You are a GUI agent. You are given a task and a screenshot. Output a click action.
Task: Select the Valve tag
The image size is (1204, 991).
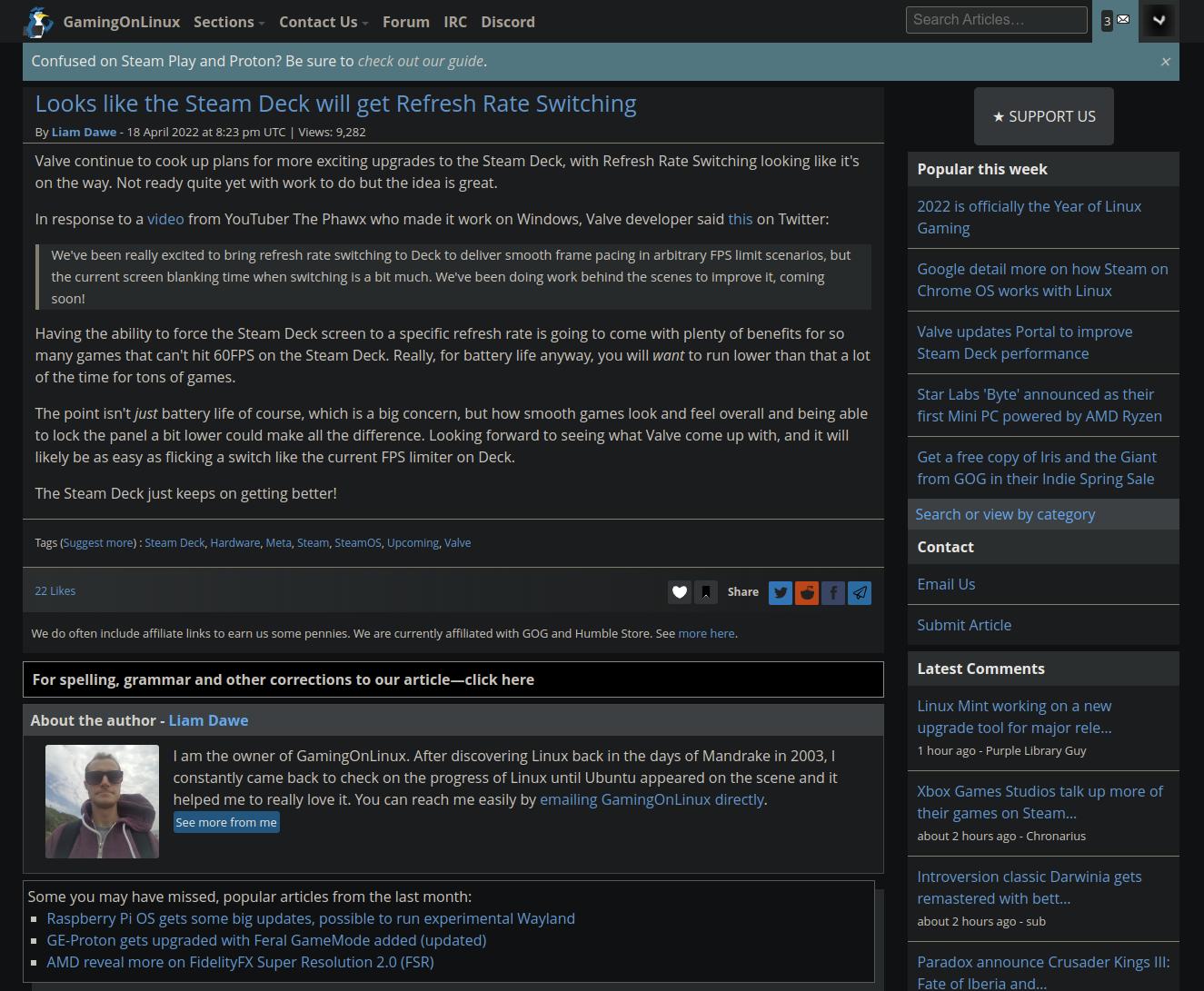(457, 542)
